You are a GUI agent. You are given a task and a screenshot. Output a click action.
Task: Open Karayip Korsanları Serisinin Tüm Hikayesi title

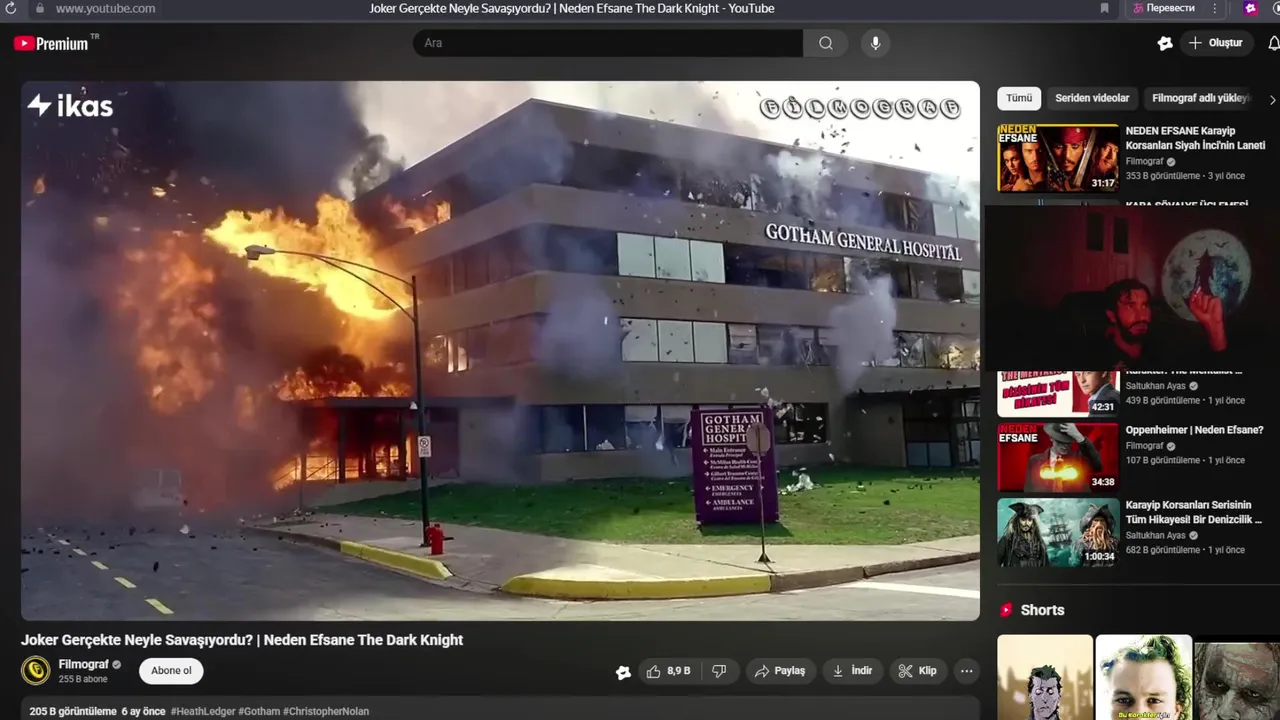coord(1194,512)
